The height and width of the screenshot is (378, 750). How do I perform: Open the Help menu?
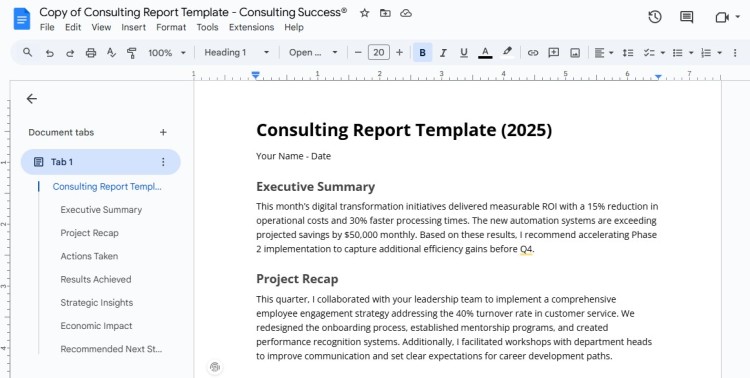pyautogui.click(x=294, y=27)
